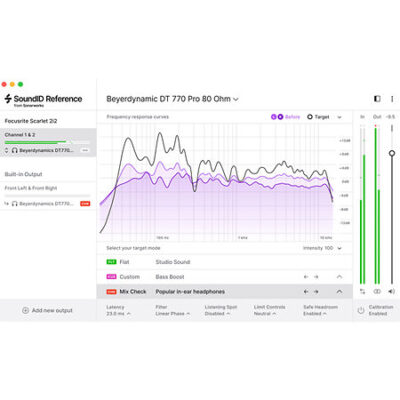Image resolution: width=400 pixels, height=400 pixels.
Task: Click the Studio Sound preset label
Action: pos(173,262)
